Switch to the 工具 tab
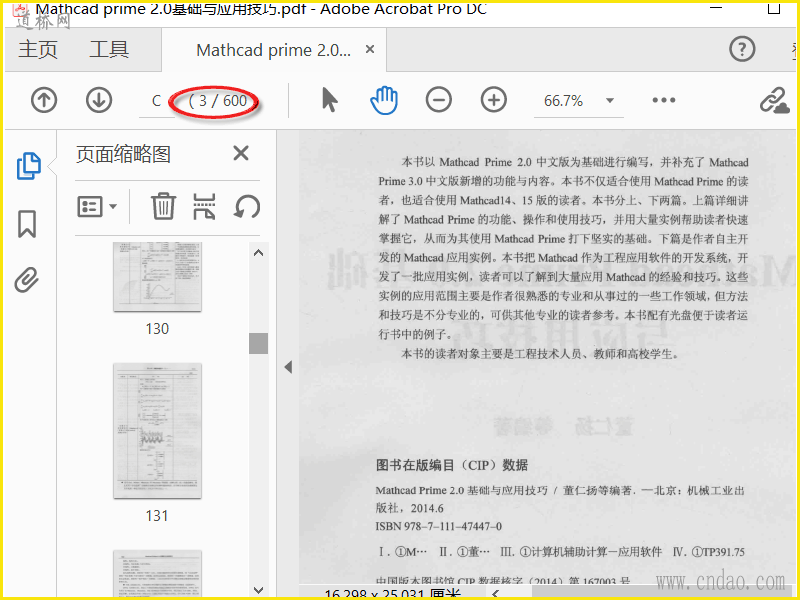 tap(109, 49)
